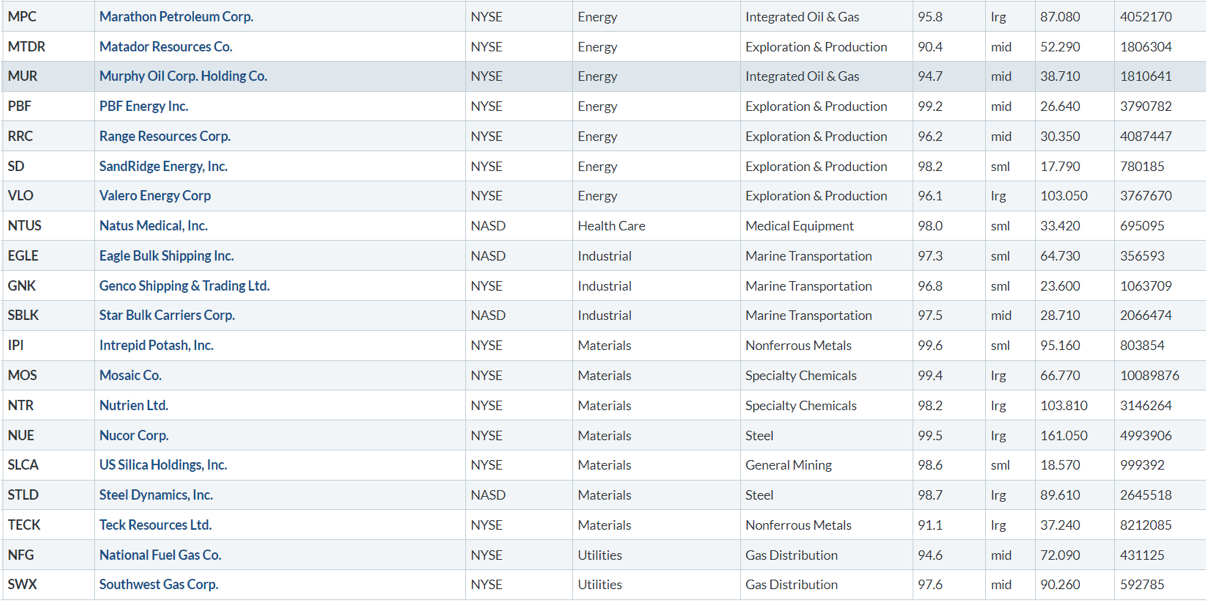Click the ticker symbol "MPC"
Viewport: 1210px width, 606px height.
(x=22, y=17)
